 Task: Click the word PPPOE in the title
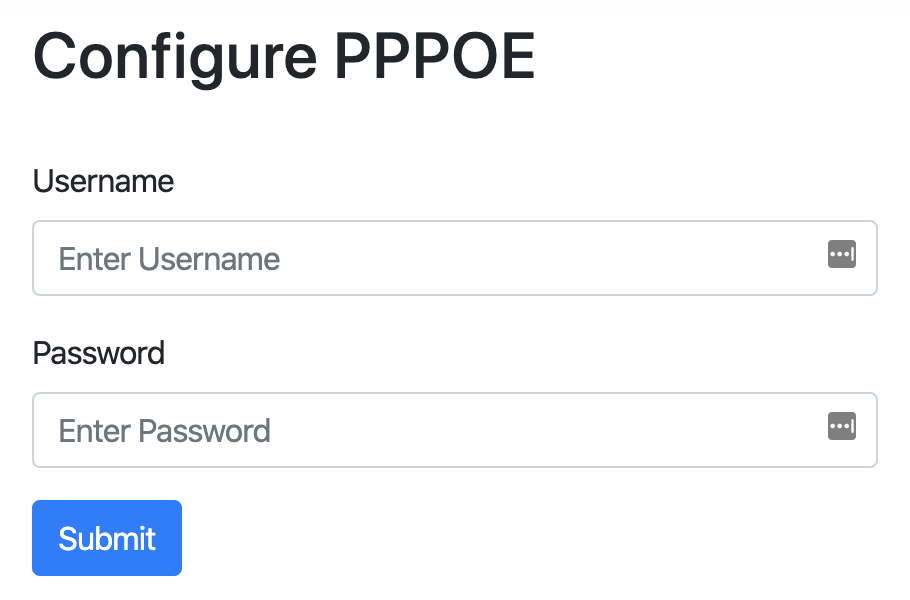tap(434, 57)
